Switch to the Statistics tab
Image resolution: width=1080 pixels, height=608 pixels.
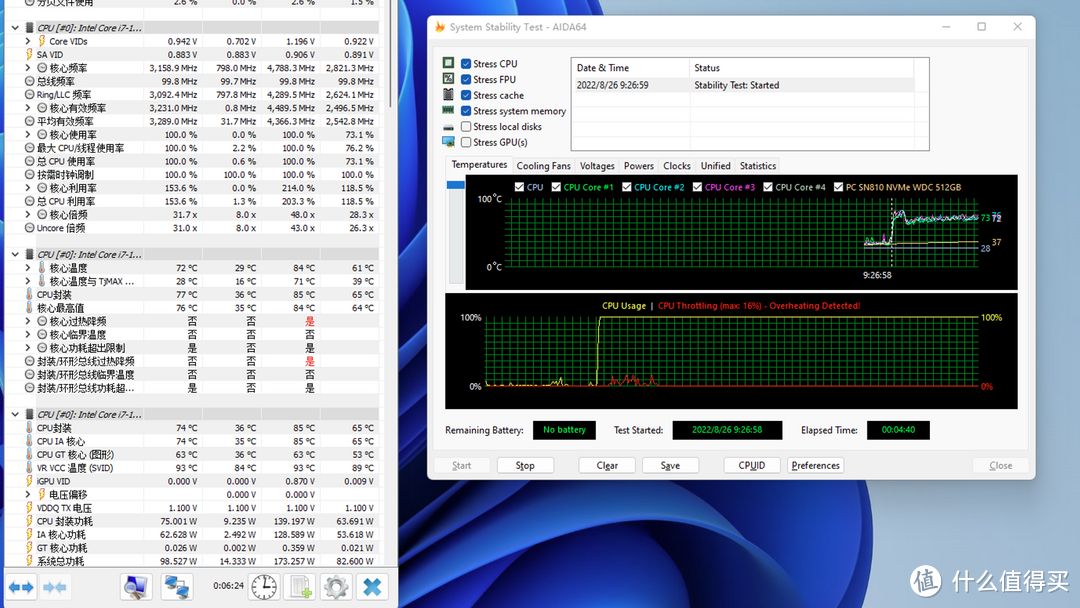coord(758,166)
